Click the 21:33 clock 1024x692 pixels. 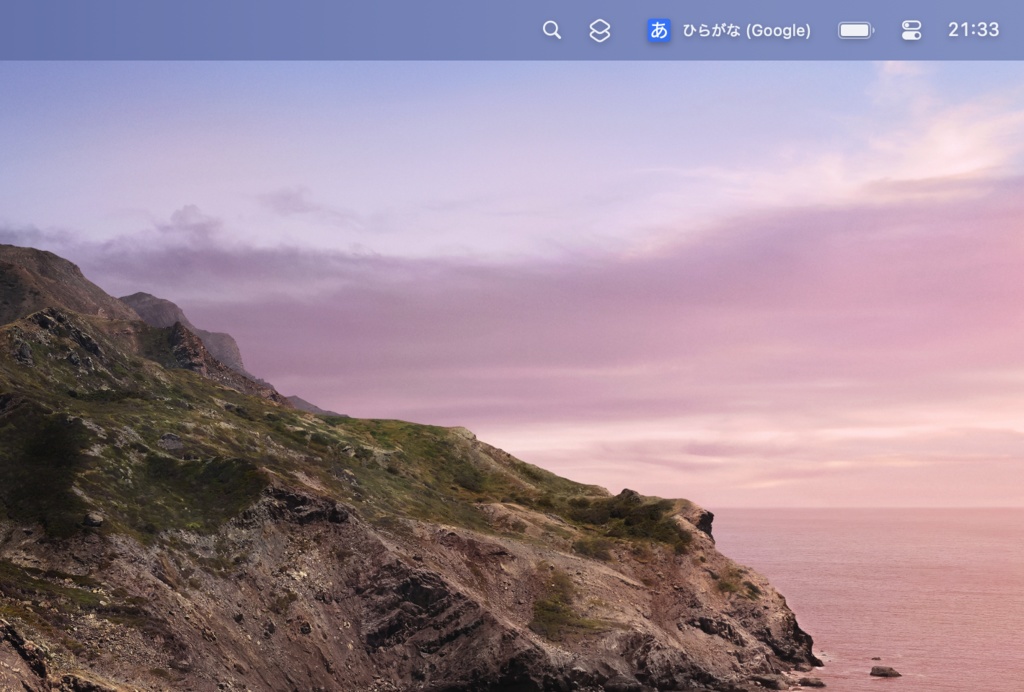pos(973,30)
